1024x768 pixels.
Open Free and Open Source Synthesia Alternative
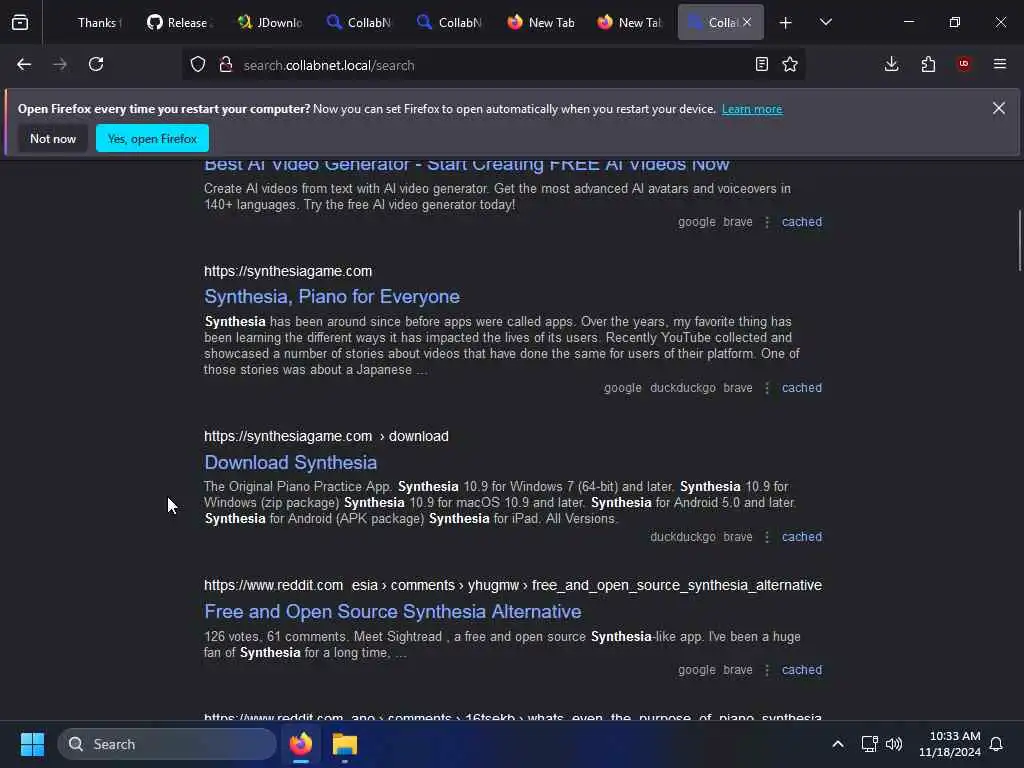coord(392,611)
